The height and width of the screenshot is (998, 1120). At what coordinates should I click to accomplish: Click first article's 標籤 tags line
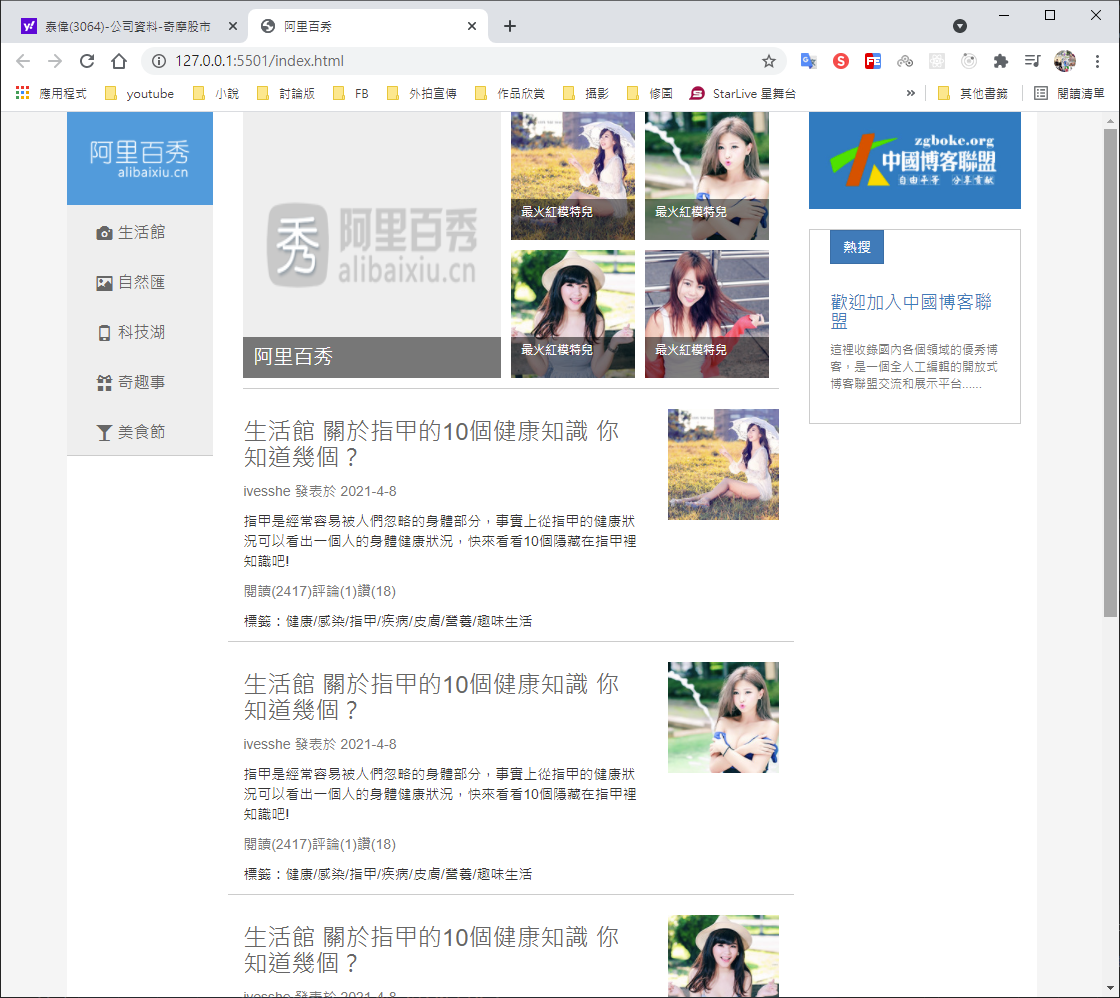[388, 622]
